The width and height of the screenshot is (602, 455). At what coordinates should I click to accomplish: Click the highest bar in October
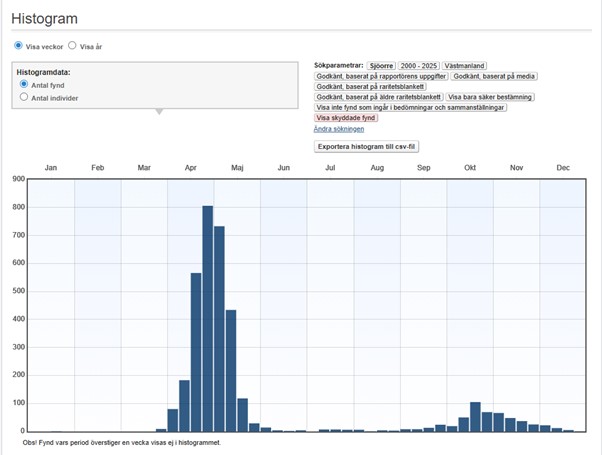pyautogui.click(x=475, y=417)
